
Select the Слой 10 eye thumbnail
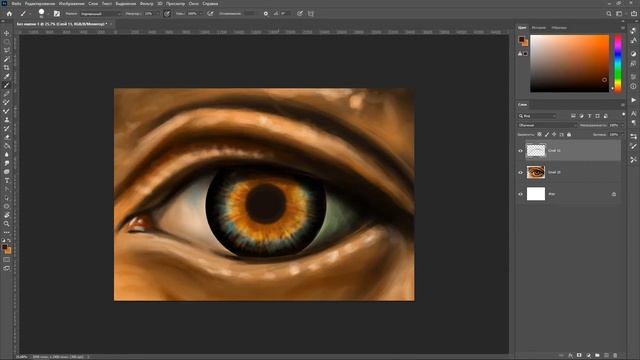pos(536,172)
